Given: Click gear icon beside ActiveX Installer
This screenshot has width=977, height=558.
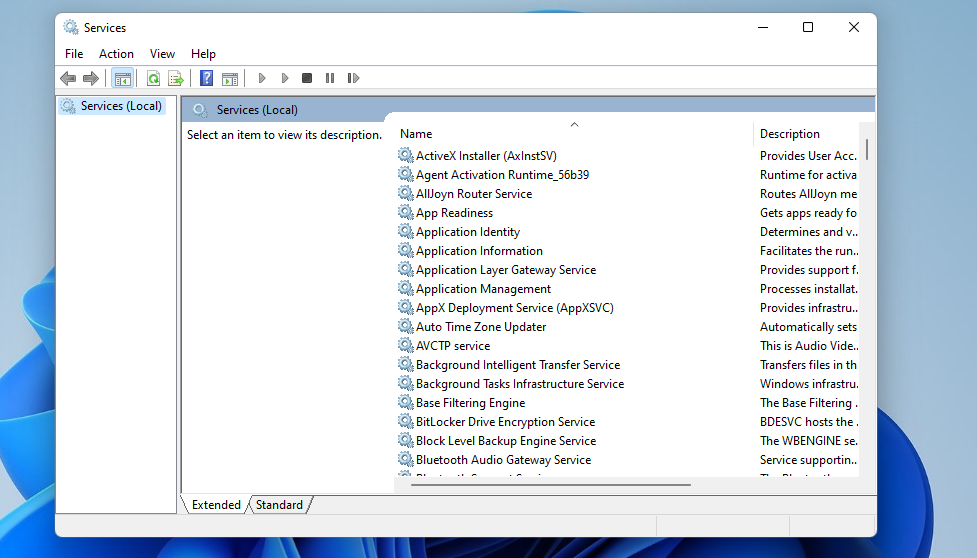Looking at the screenshot, I should [406, 155].
